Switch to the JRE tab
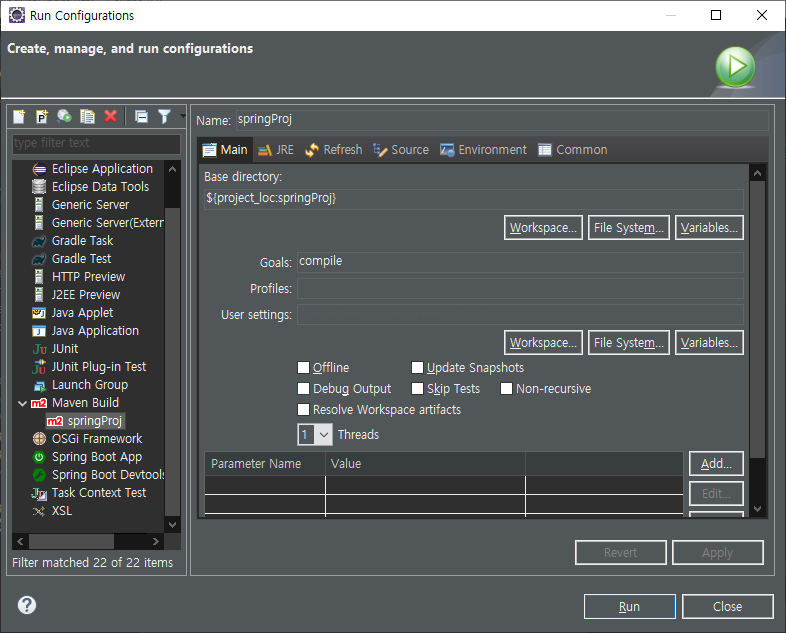Viewport: 786px width, 633px height. [276, 150]
